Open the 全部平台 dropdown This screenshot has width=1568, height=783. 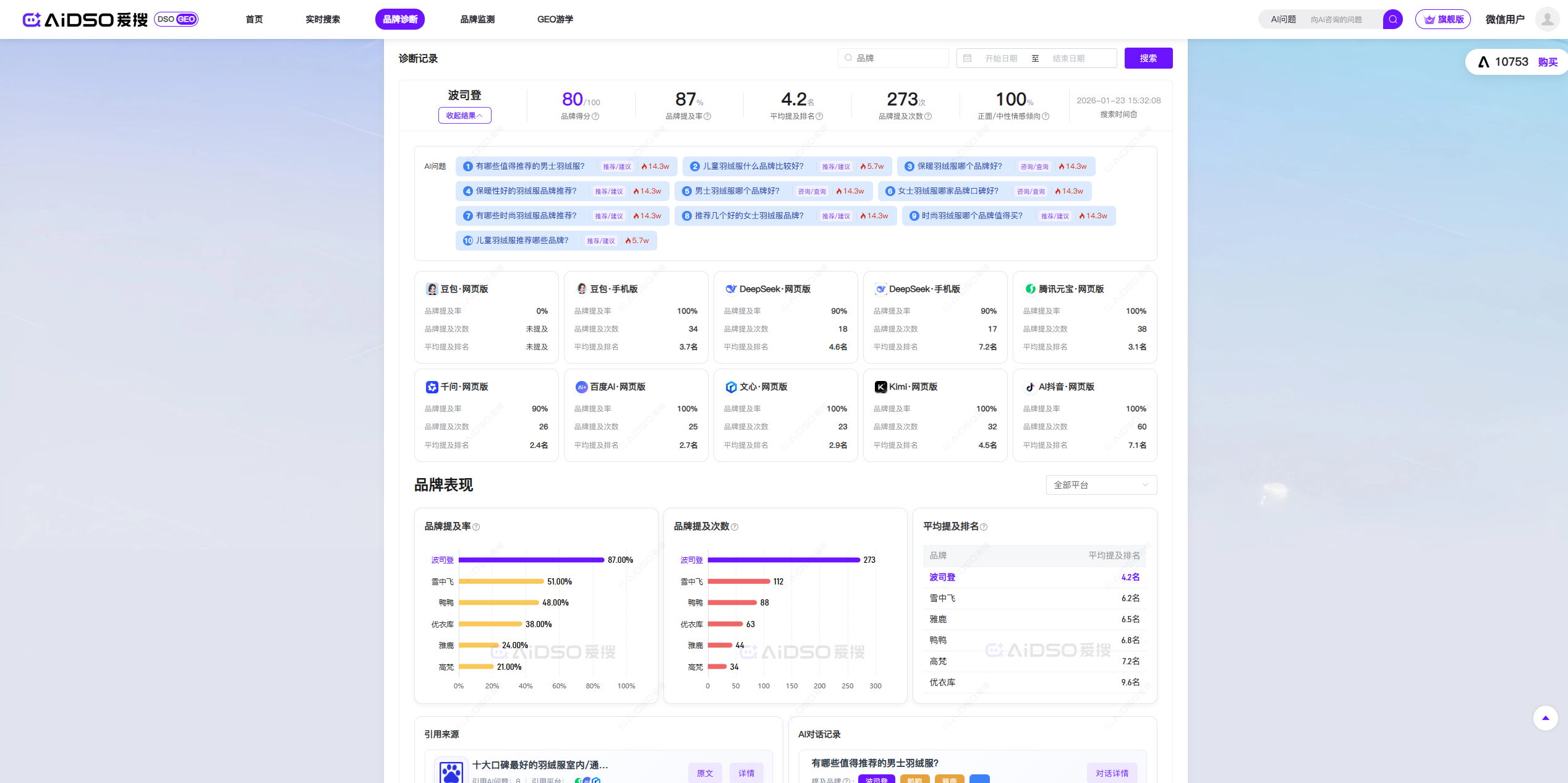click(1101, 485)
